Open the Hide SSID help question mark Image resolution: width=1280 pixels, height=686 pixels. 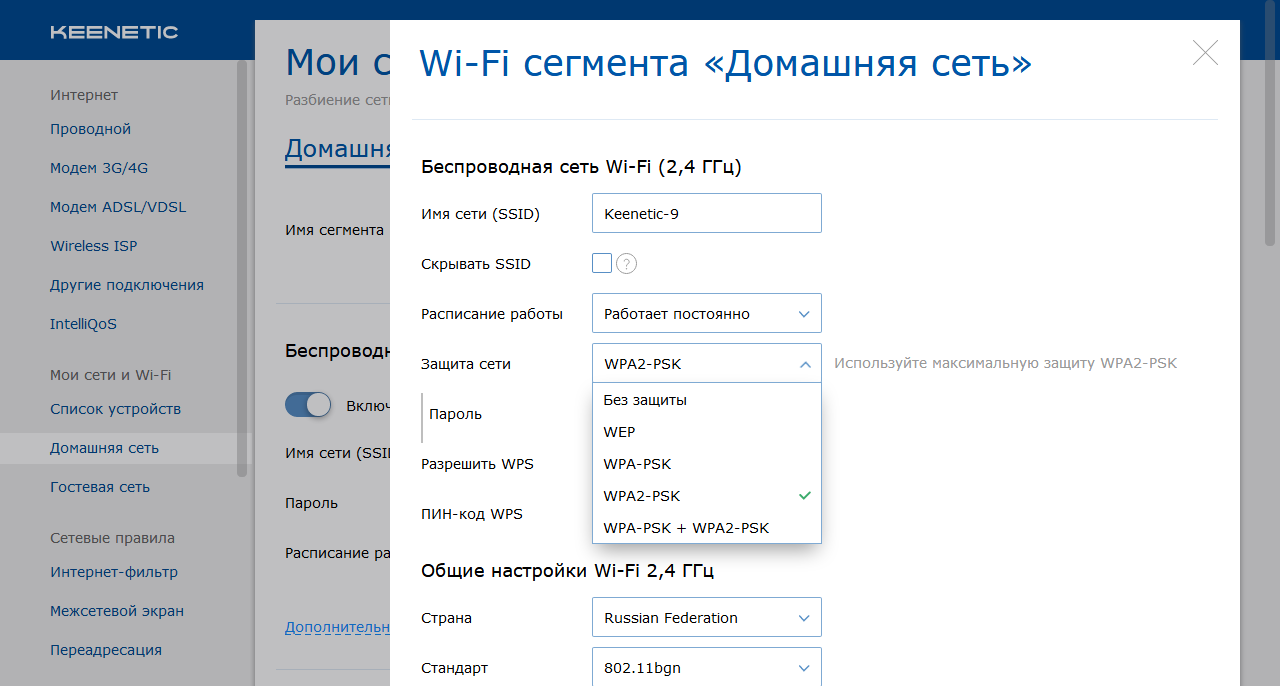click(626, 264)
